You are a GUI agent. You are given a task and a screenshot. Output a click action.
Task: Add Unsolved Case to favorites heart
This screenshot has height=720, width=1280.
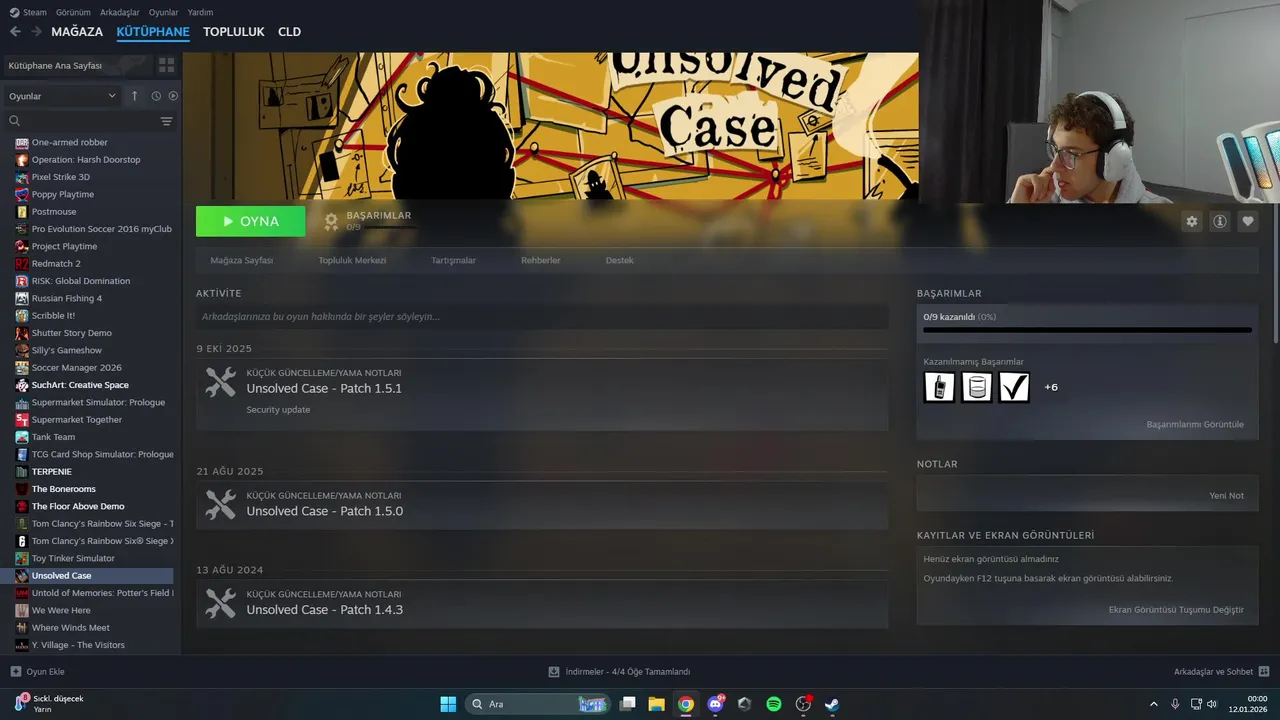pos(1247,222)
